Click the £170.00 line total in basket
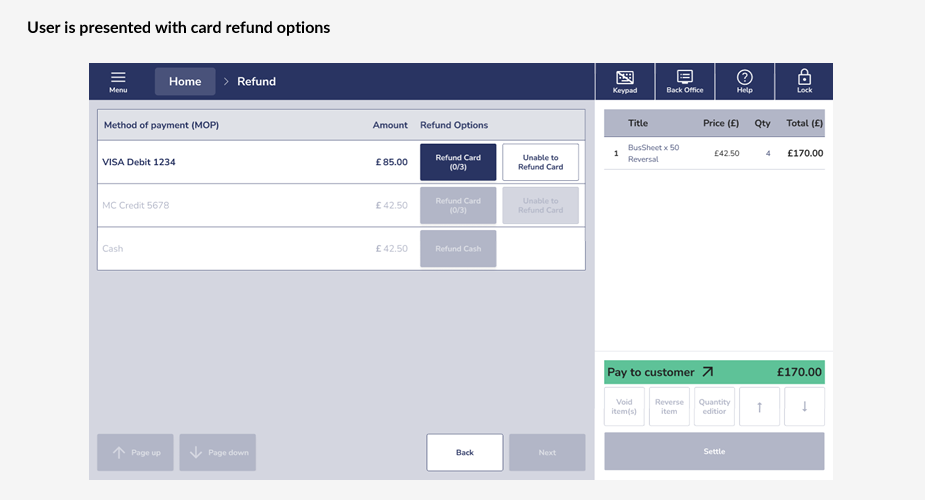The width and height of the screenshot is (925, 500). 805,153
